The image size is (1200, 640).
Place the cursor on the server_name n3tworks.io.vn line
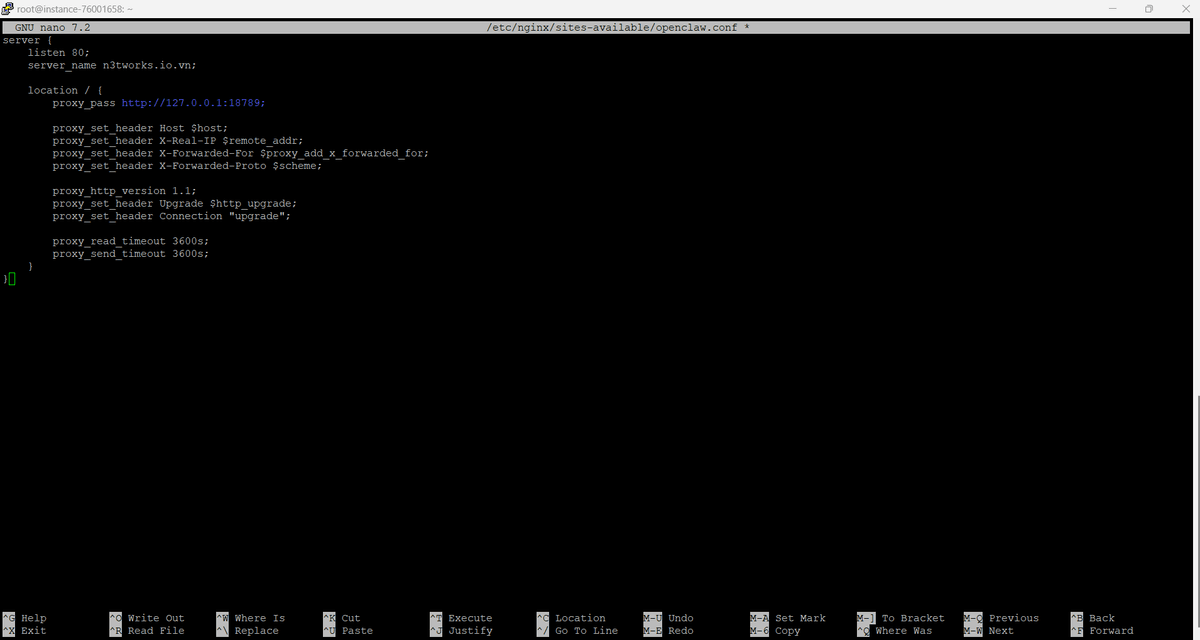pyautogui.click(x=112, y=65)
